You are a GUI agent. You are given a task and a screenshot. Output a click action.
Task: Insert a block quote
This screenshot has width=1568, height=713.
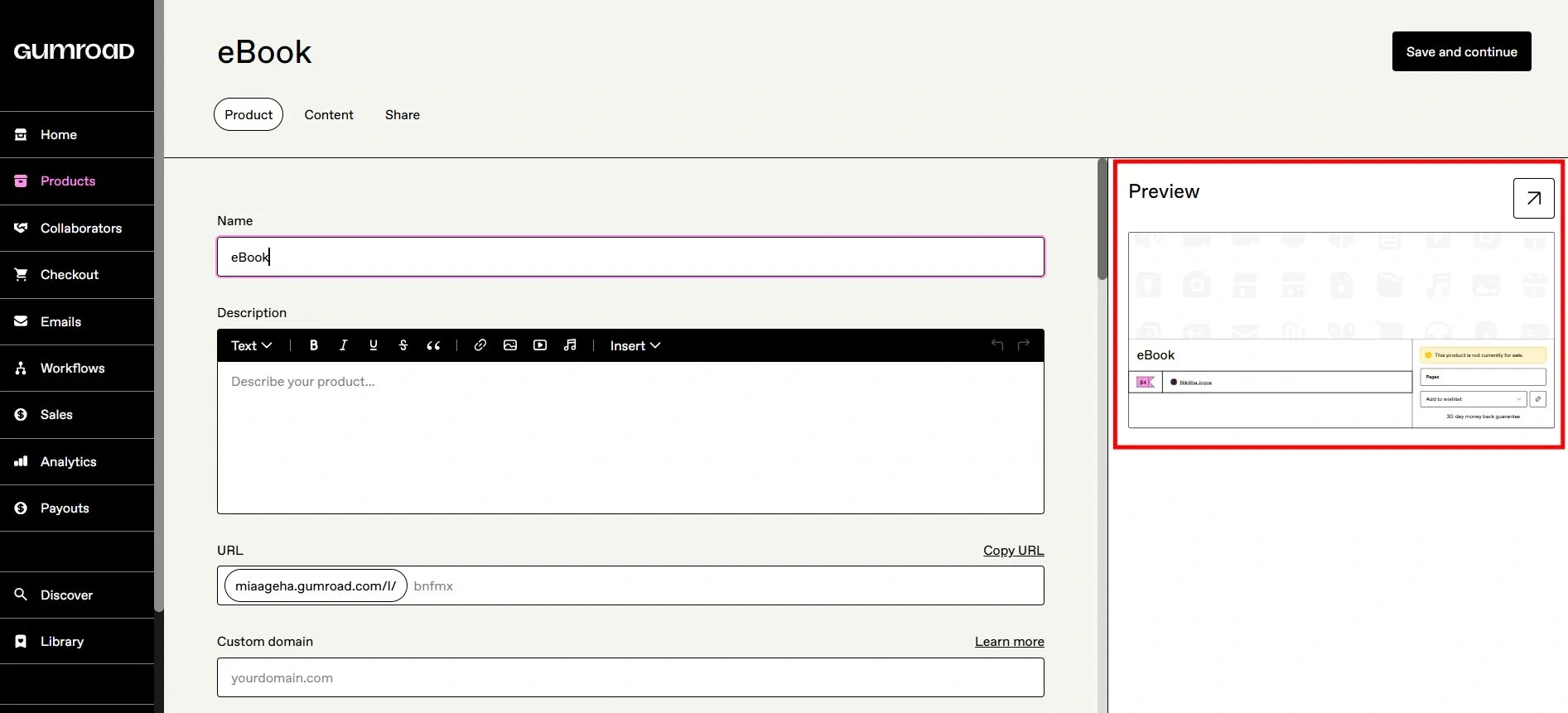pyautogui.click(x=433, y=345)
